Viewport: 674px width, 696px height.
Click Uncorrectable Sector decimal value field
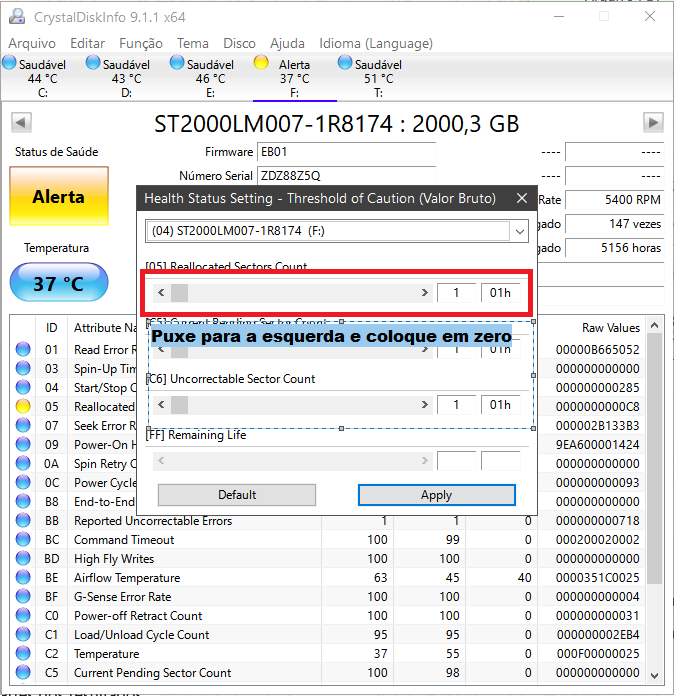tap(456, 404)
